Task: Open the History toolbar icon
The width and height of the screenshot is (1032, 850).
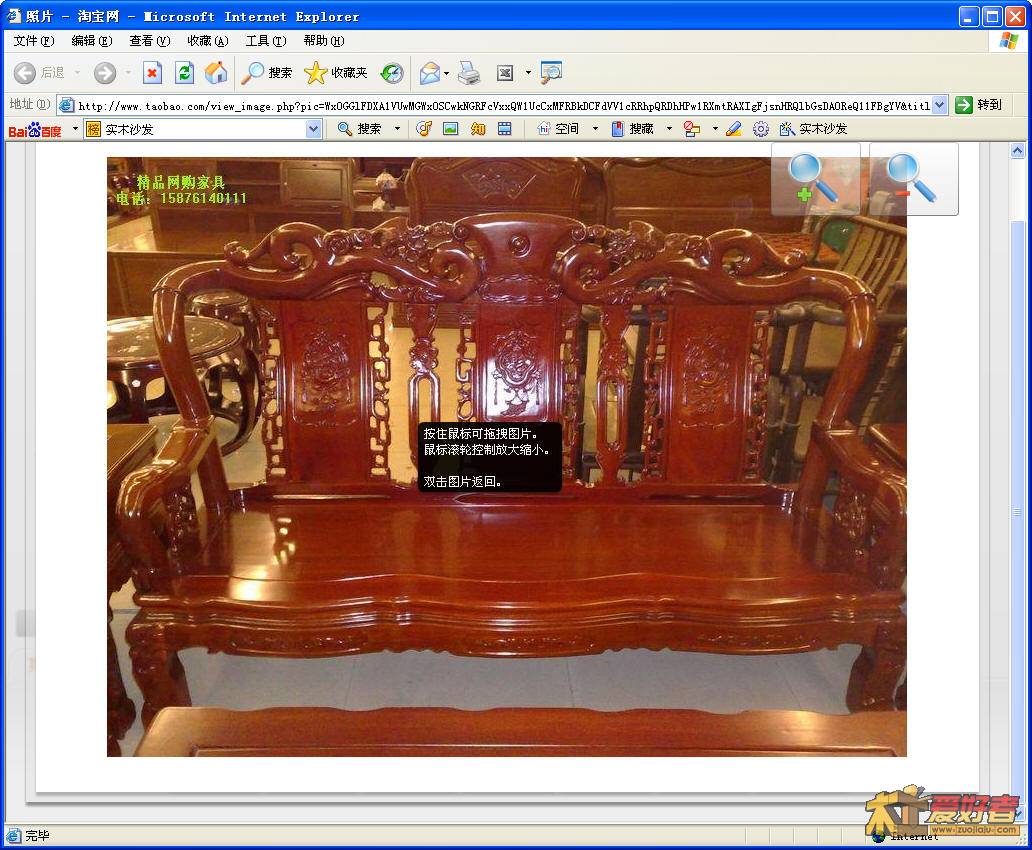Action: (x=392, y=73)
